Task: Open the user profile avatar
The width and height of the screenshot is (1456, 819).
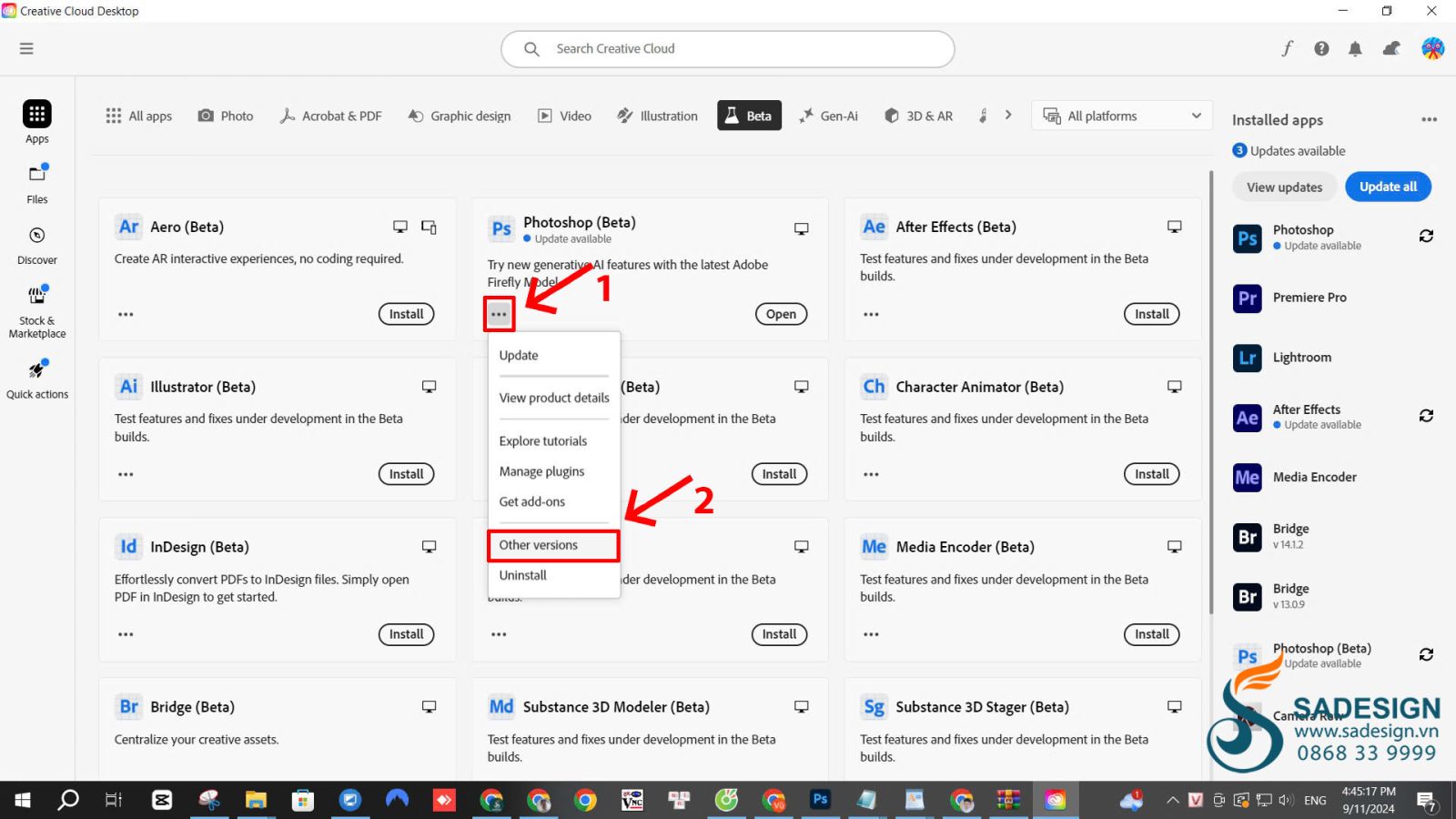Action: click(x=1433, y=48)
